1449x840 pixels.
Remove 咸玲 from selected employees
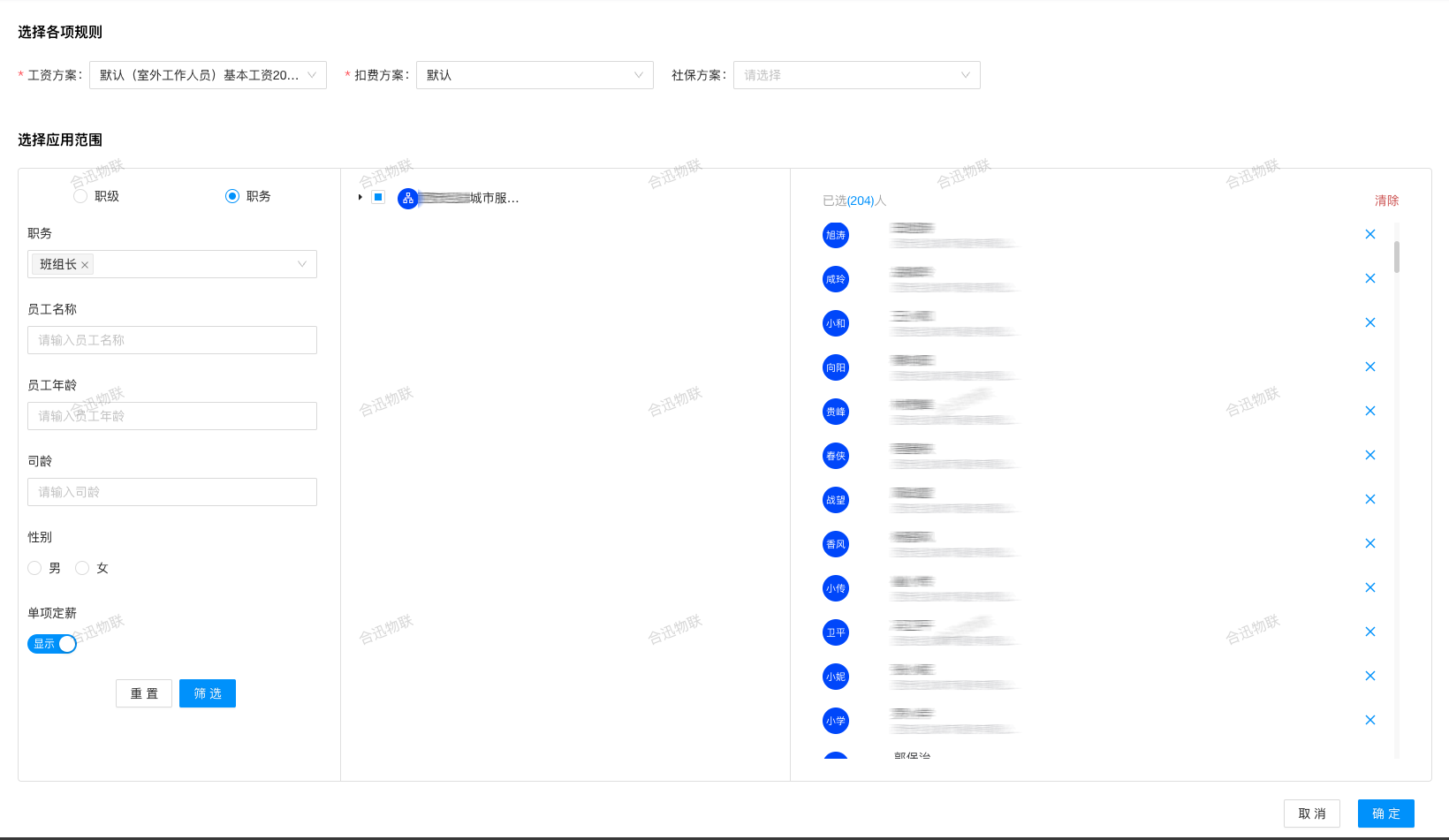1369,278
